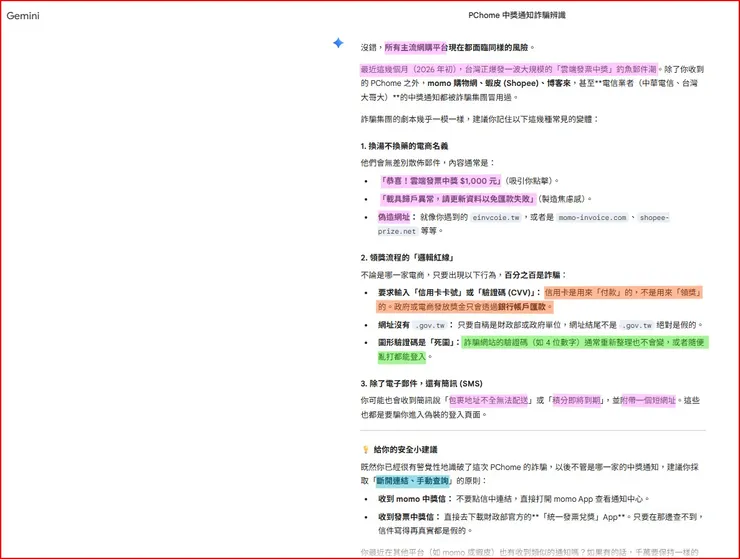Click bold text '收到發票中獎信：'
Screen dimensions: 740x559
tap(409, 517)
